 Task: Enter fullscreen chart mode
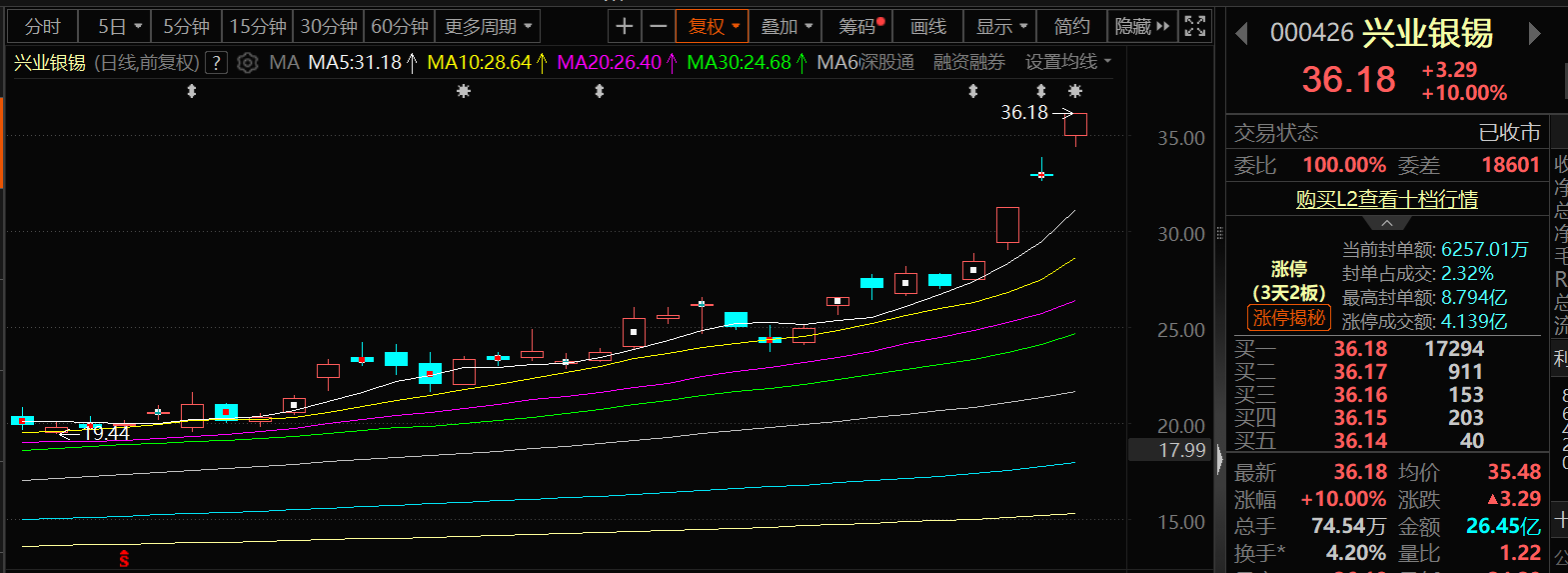click(x=1194, y=26)
